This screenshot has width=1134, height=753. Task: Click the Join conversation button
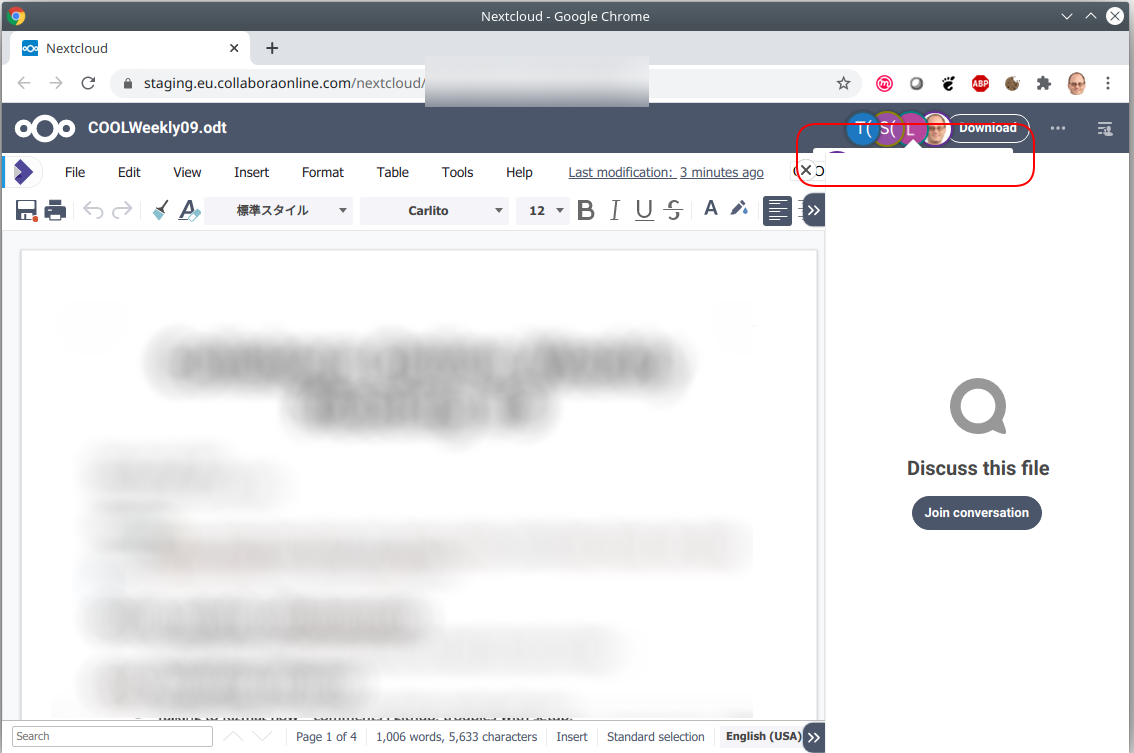click(976, 513)
